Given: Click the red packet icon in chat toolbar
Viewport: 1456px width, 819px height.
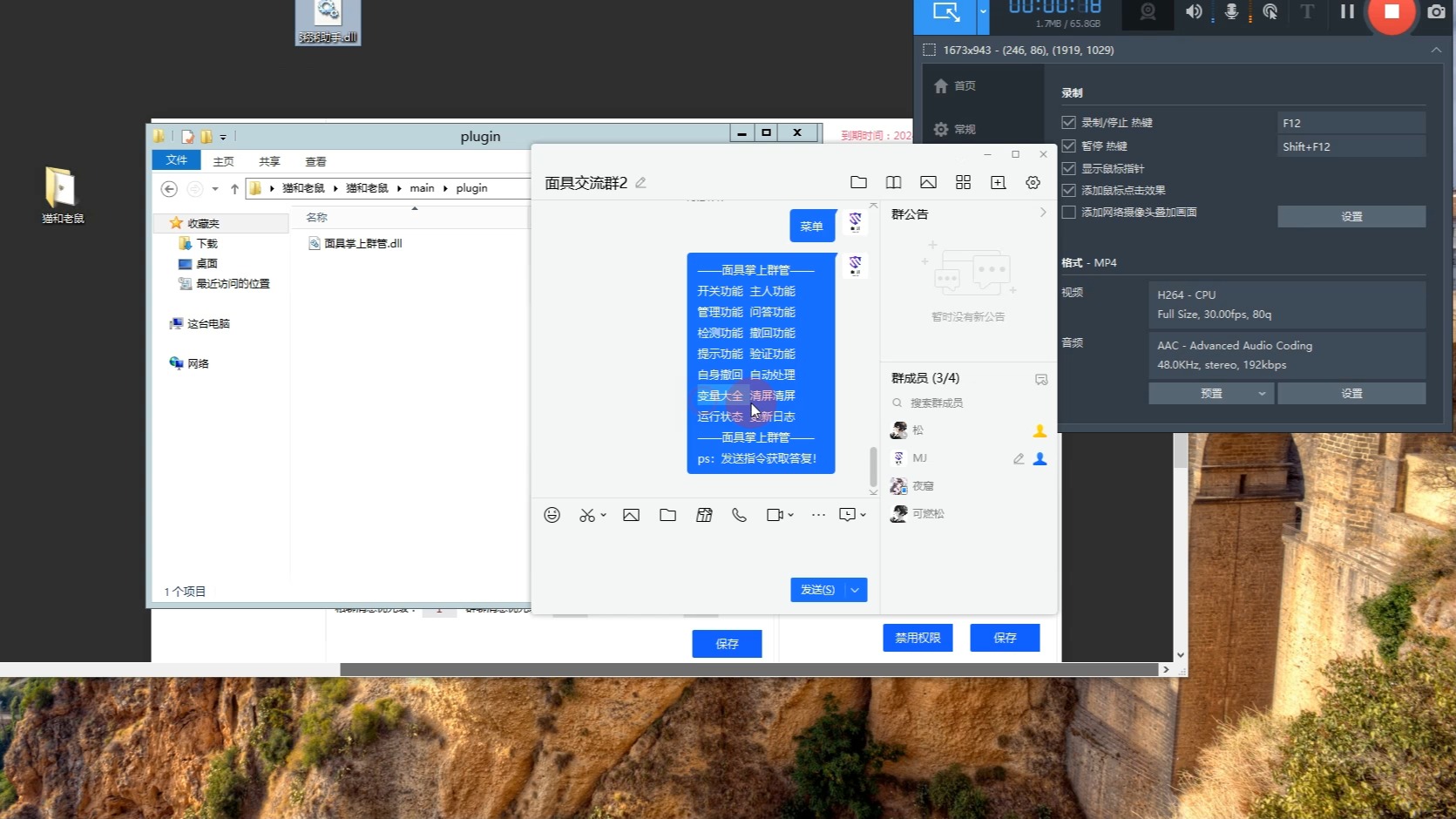Looking at the screenshot, I should pos(704,515).
